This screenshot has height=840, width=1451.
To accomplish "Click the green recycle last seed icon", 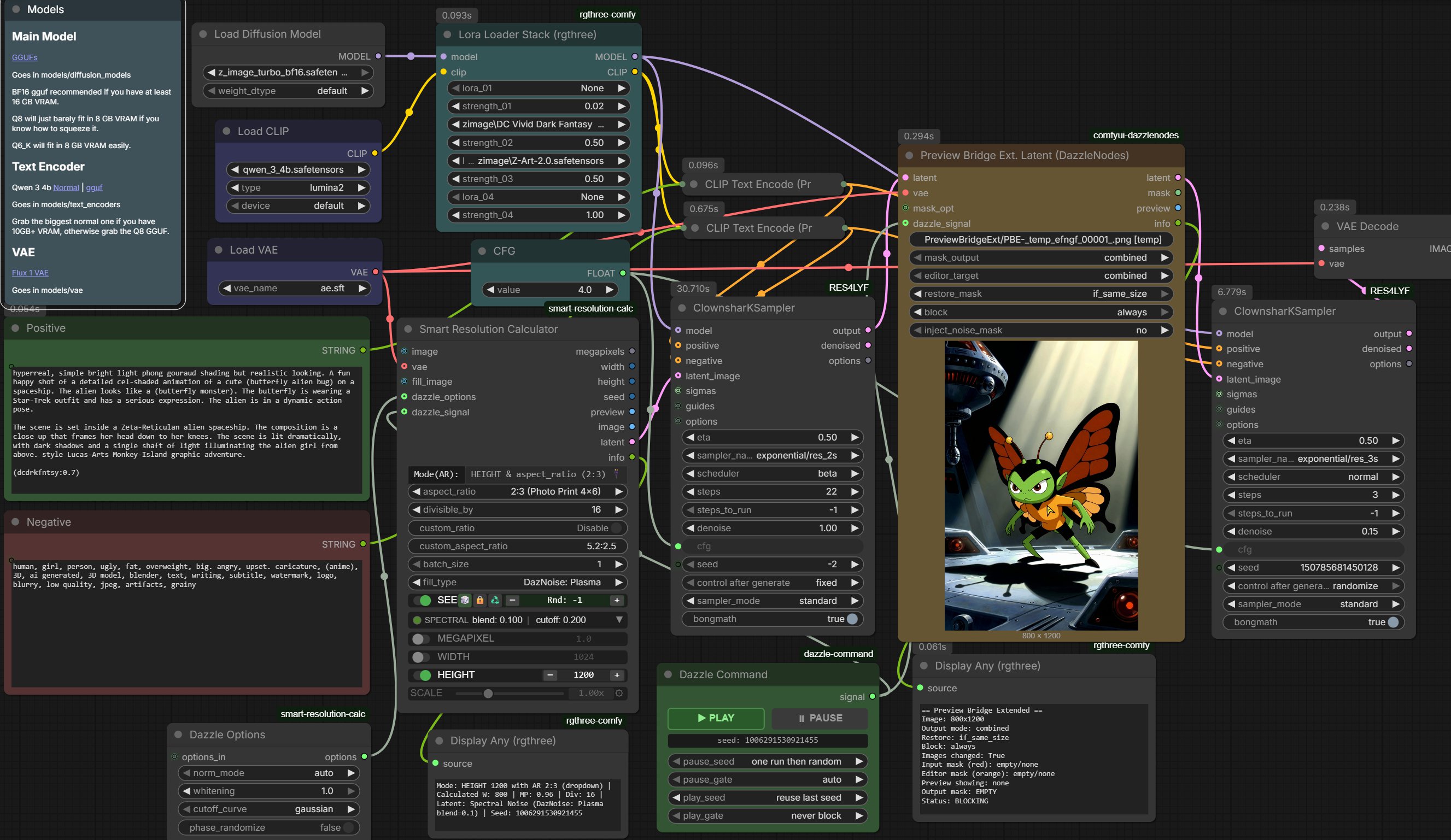I will pyautogui.click(x=495, y=600).
